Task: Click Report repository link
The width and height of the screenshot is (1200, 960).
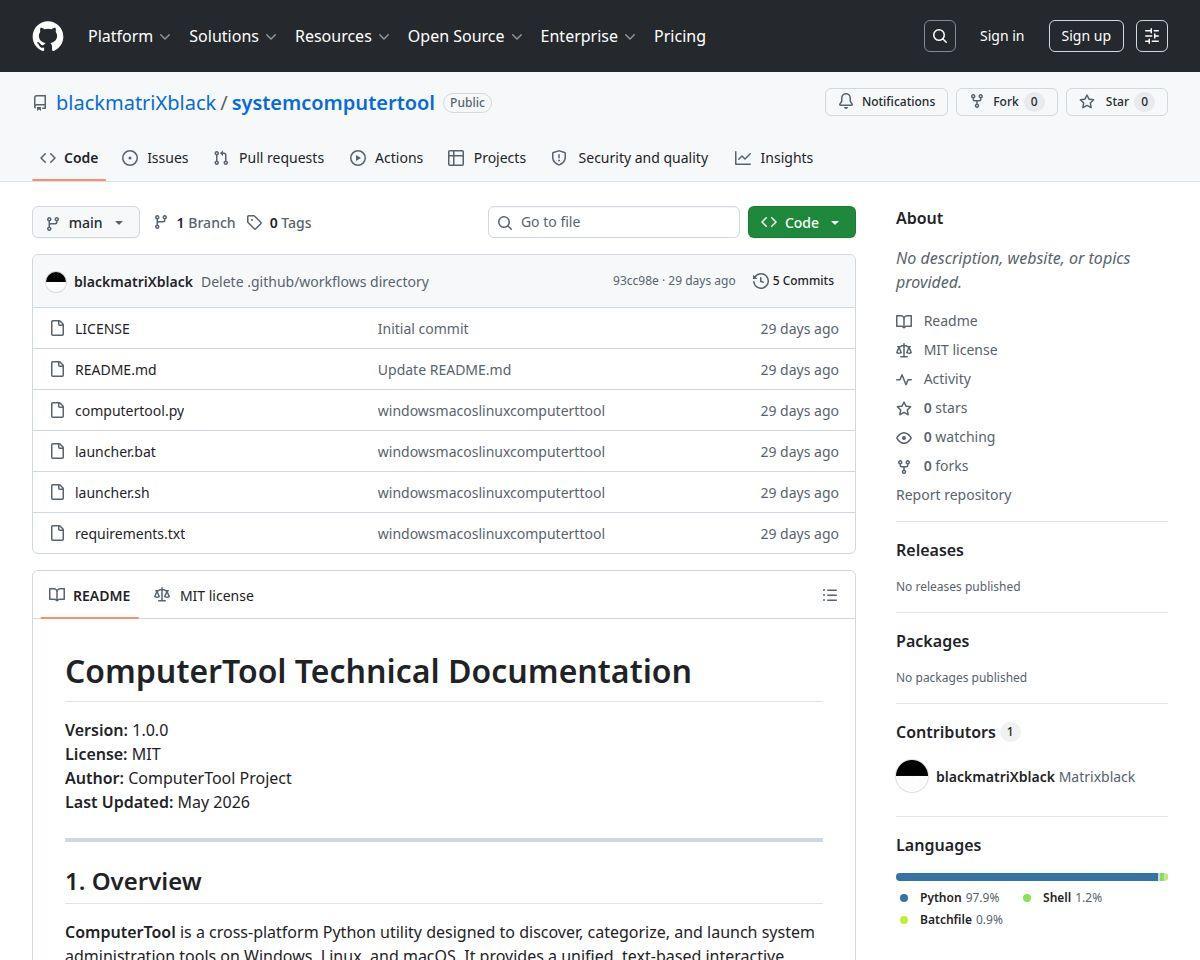Action: tap(953, 495)
